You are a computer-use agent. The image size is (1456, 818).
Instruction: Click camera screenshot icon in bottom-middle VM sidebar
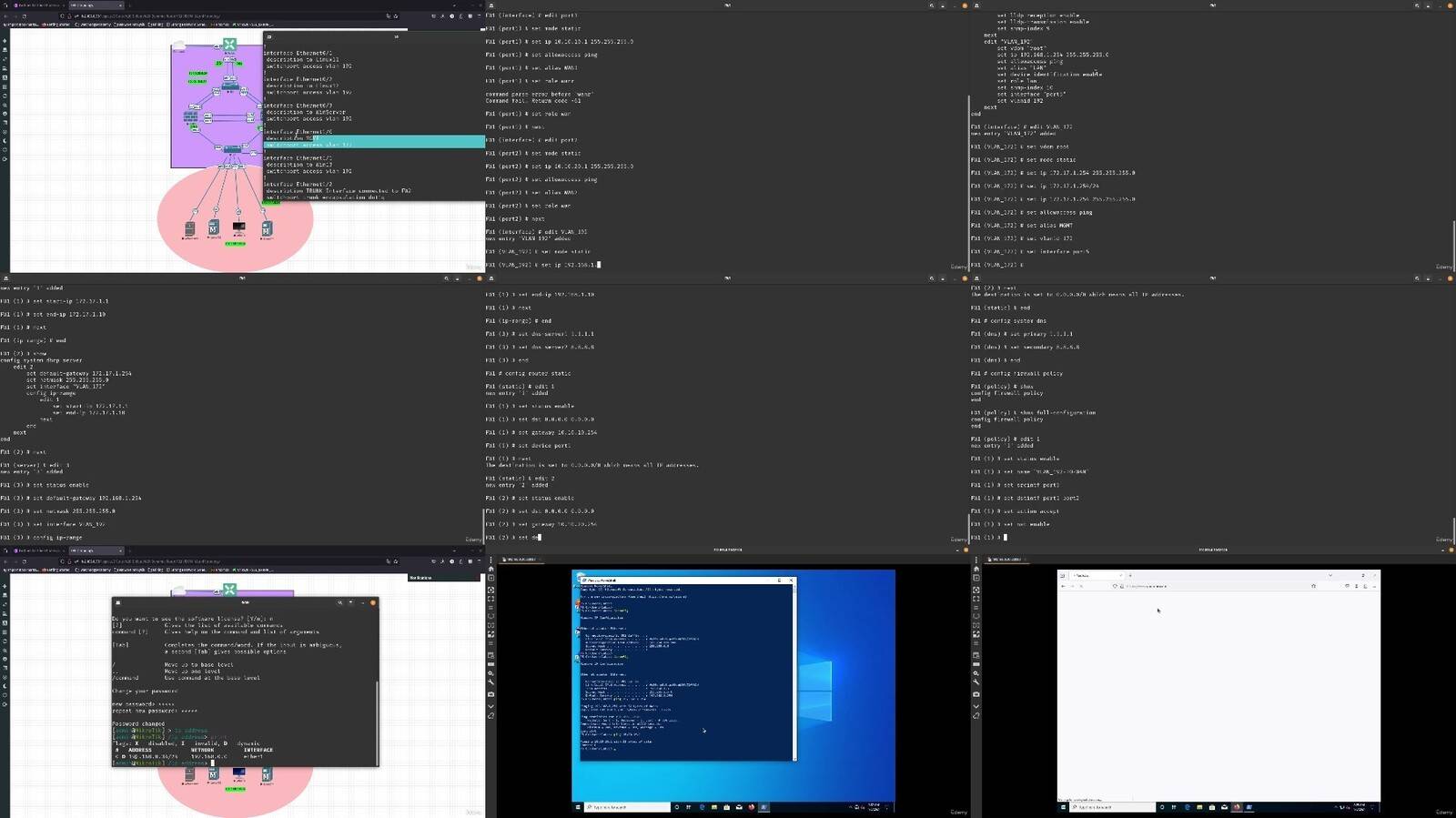[x=491, y=694]
